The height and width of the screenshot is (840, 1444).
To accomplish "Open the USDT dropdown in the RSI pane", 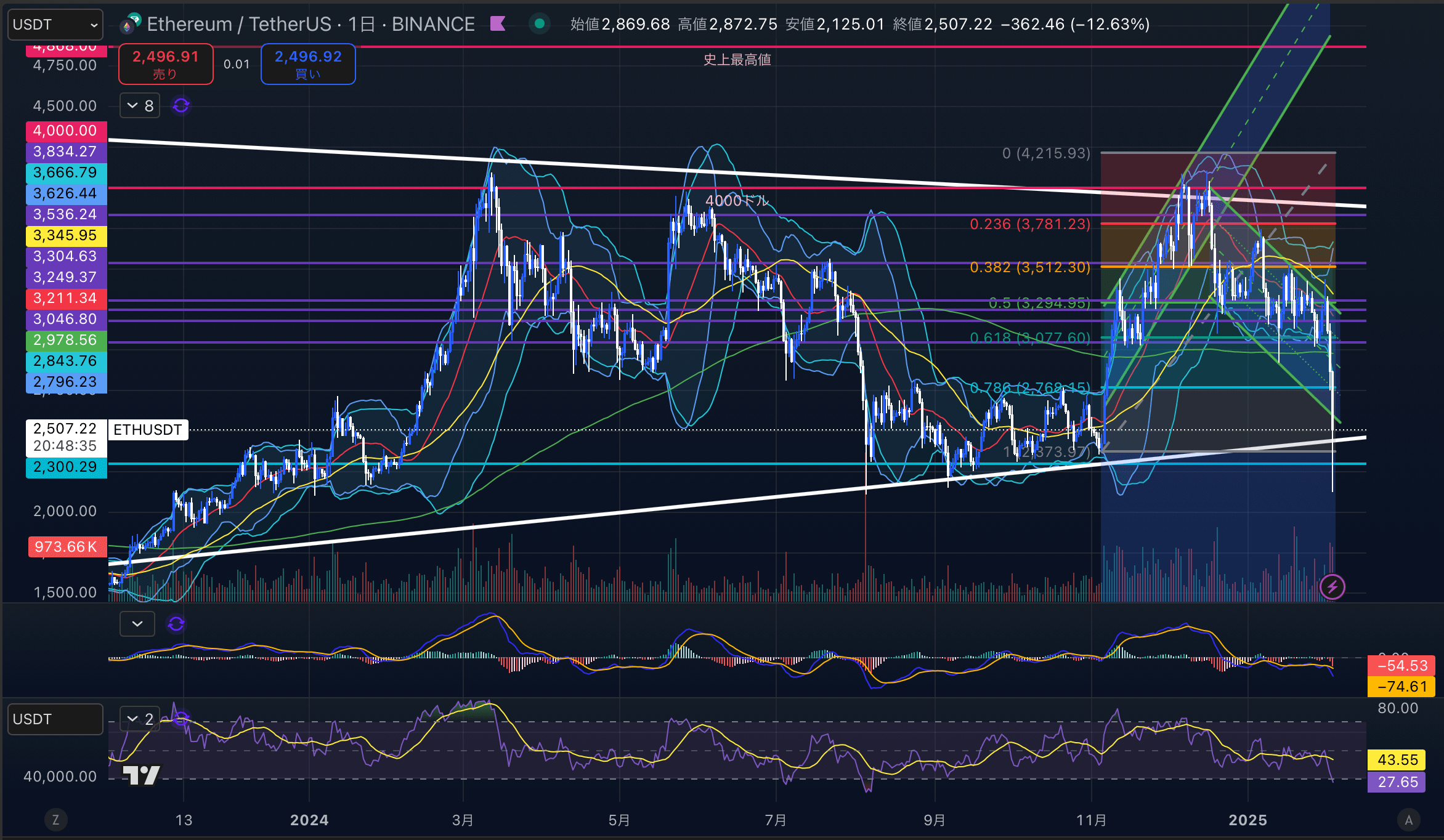I will pyautogui.click(x=55, y=719).
